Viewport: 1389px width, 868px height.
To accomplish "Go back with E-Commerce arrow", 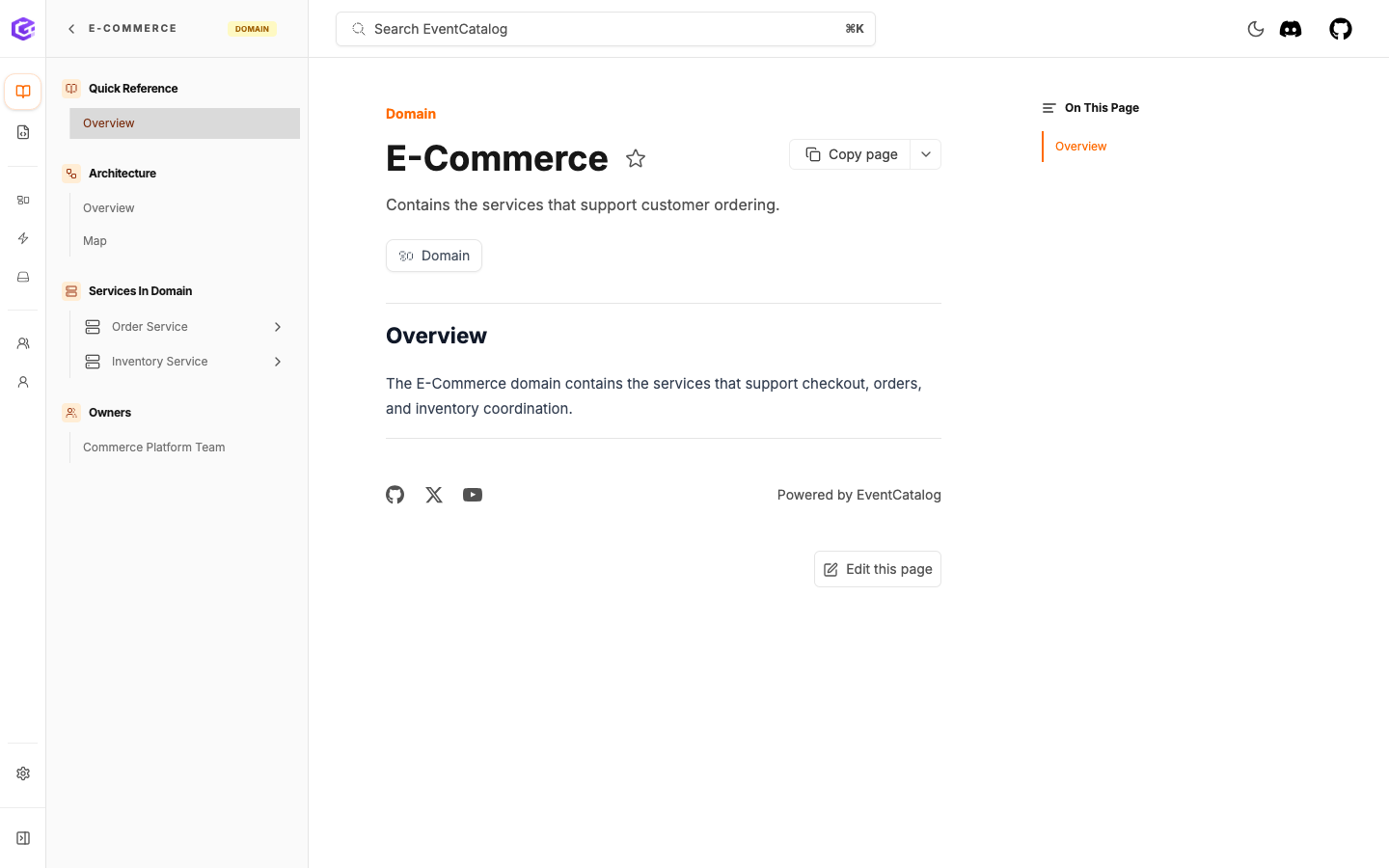I will click(71, 29).
